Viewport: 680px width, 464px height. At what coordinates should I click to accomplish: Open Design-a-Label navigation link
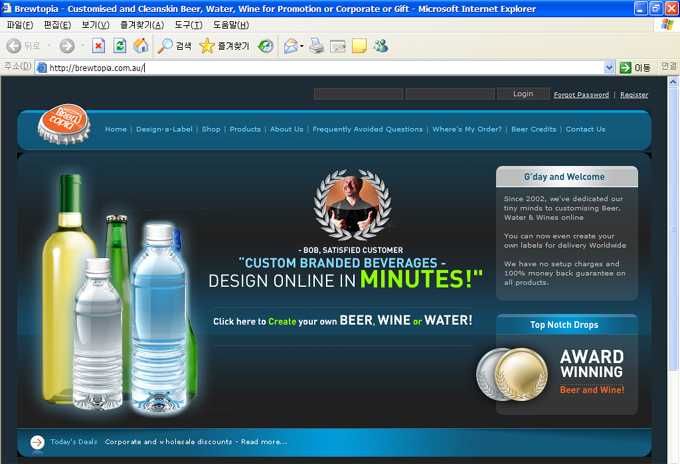164,129
